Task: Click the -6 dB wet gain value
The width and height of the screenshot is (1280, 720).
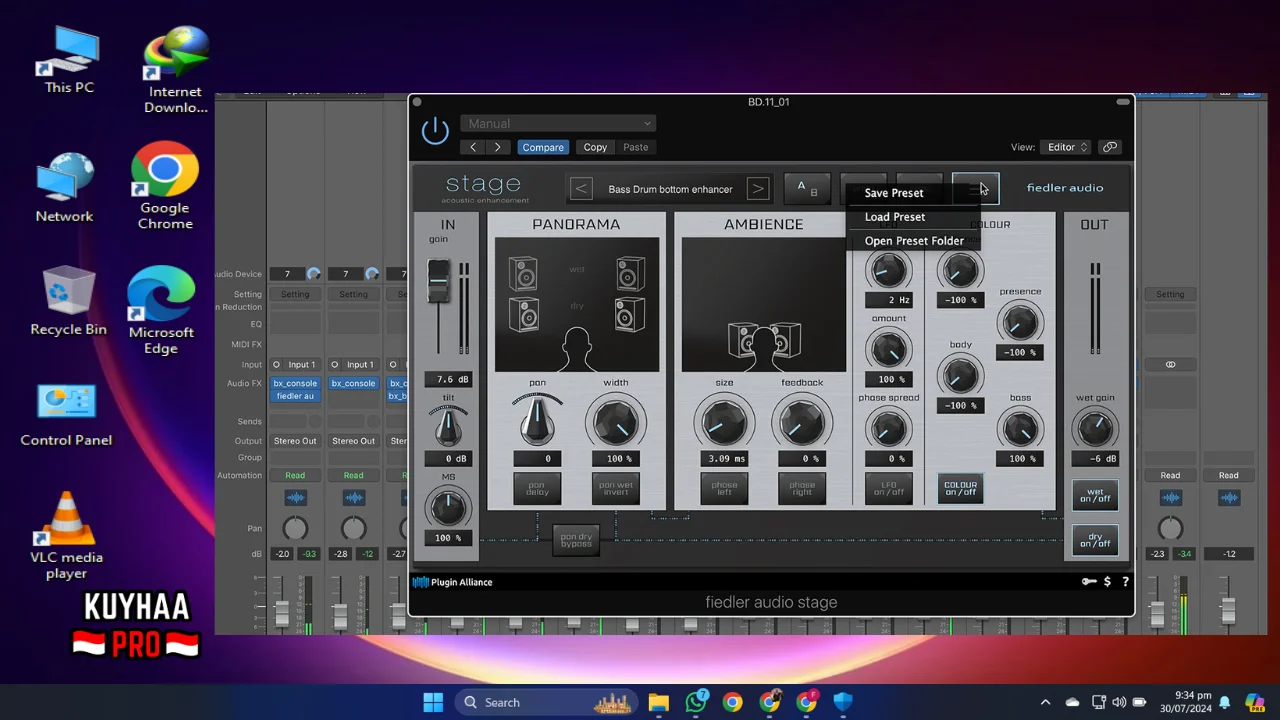Action: (x=1095, y=459)
